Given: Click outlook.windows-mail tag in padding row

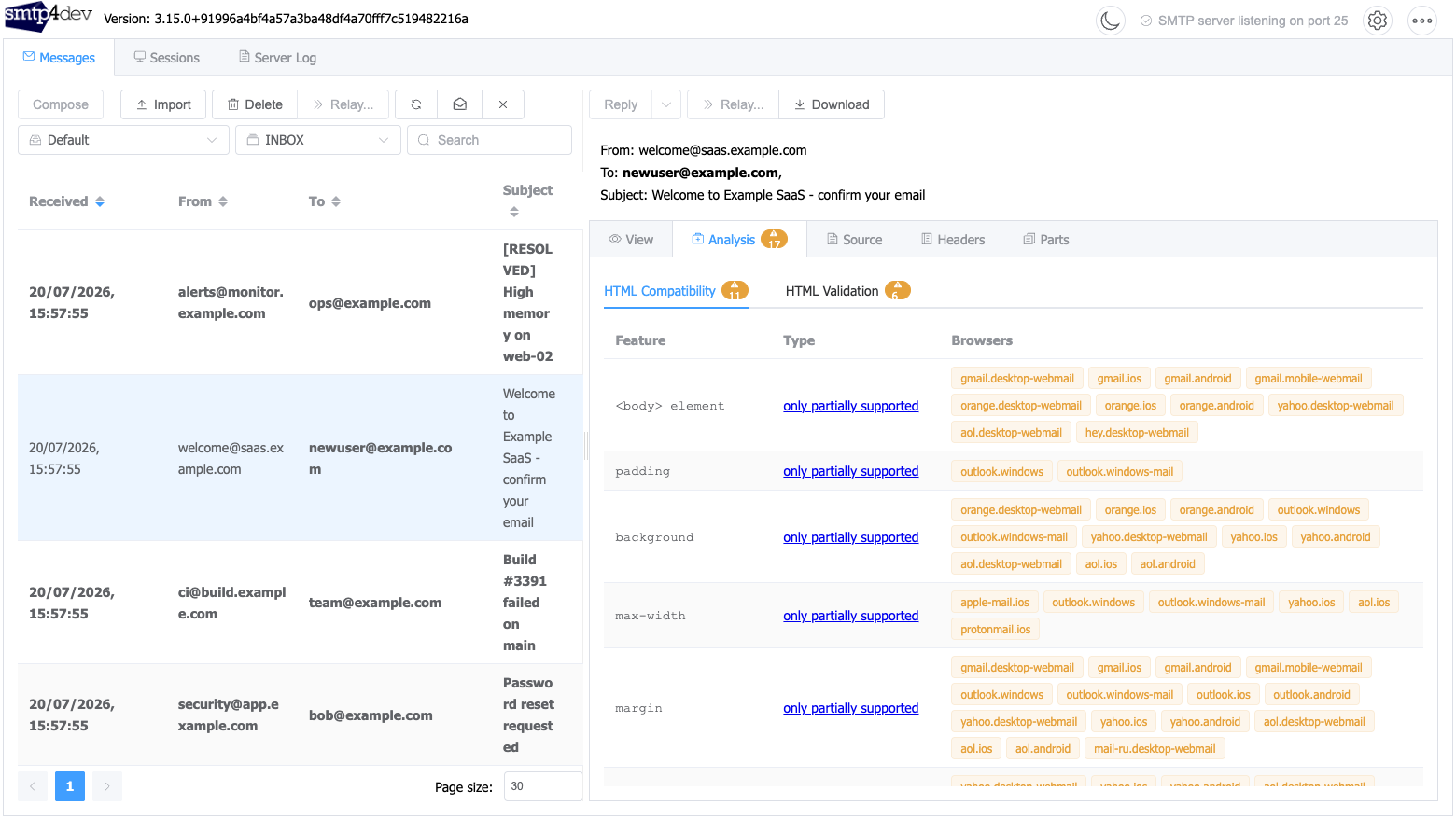Looking at the screenshot, I should (1120, 472).
